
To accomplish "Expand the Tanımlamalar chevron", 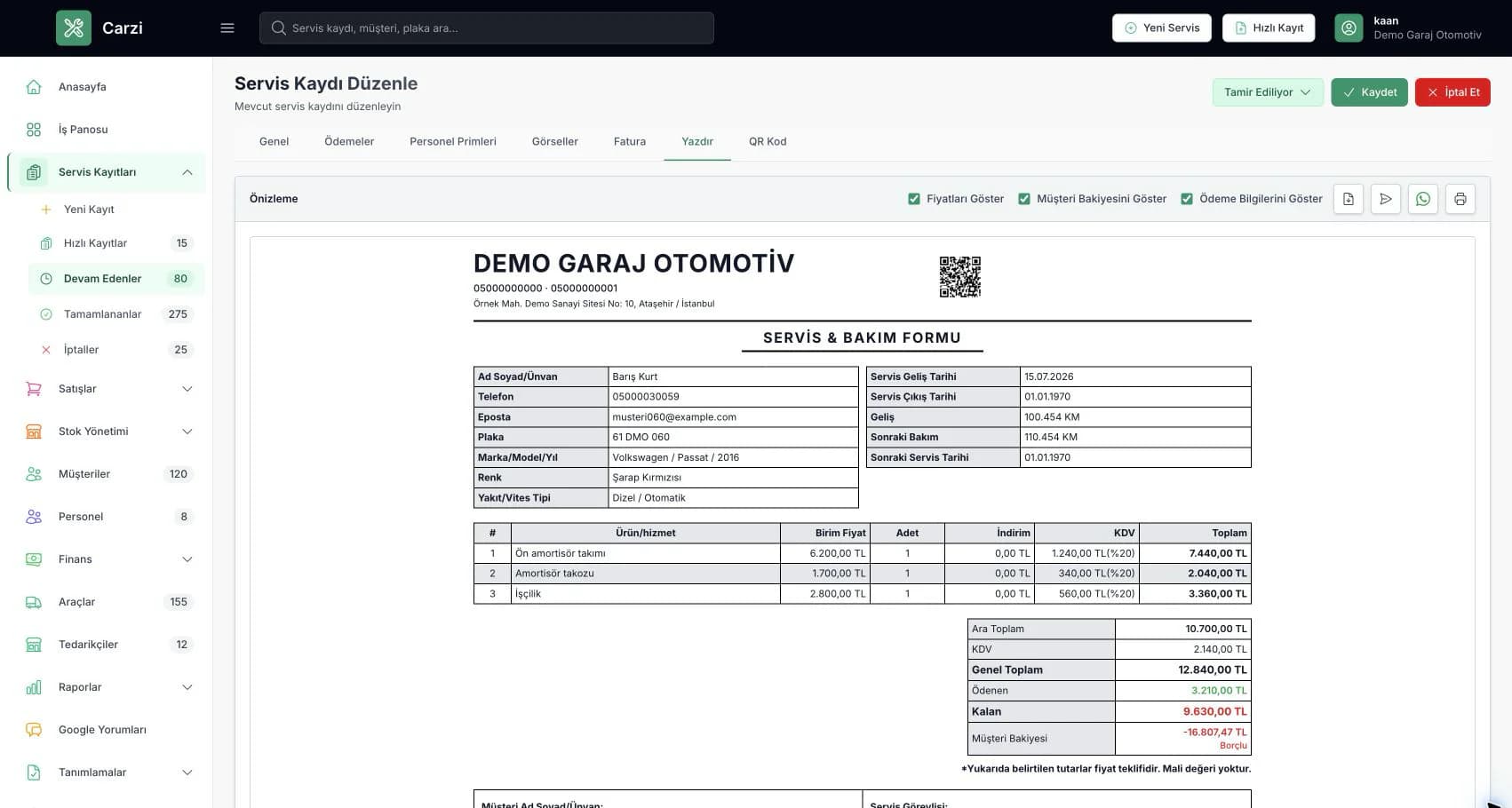I will pyautogui.click(x=187, y=772).
